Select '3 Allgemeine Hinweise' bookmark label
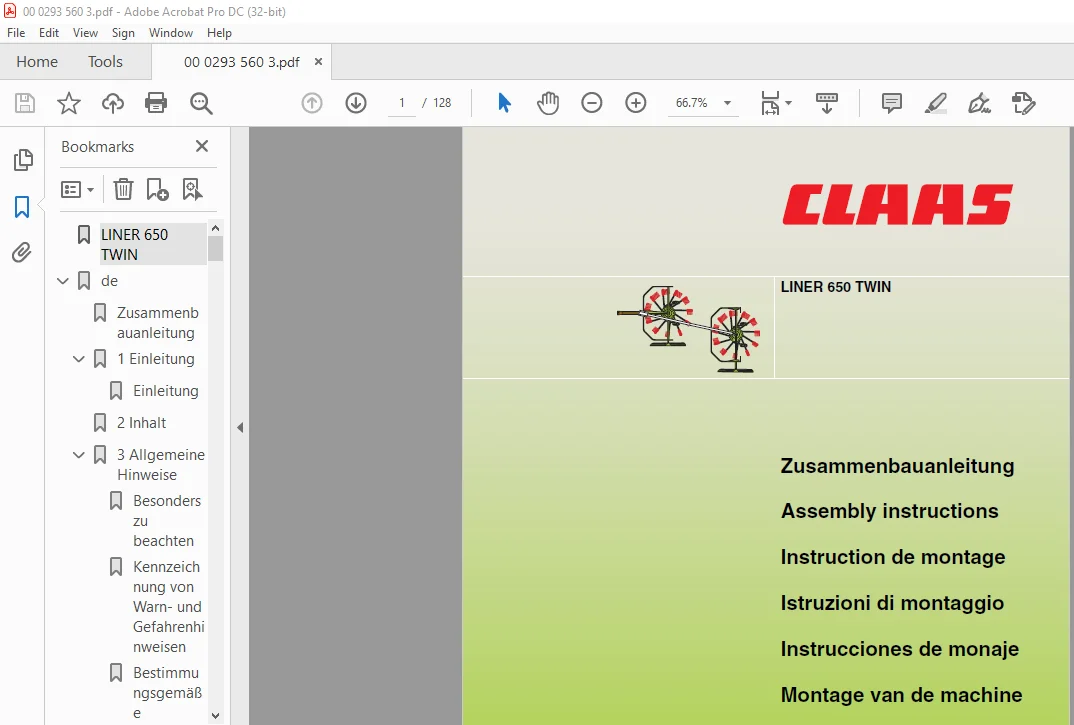1074x725 pixels. coord(161,465)
